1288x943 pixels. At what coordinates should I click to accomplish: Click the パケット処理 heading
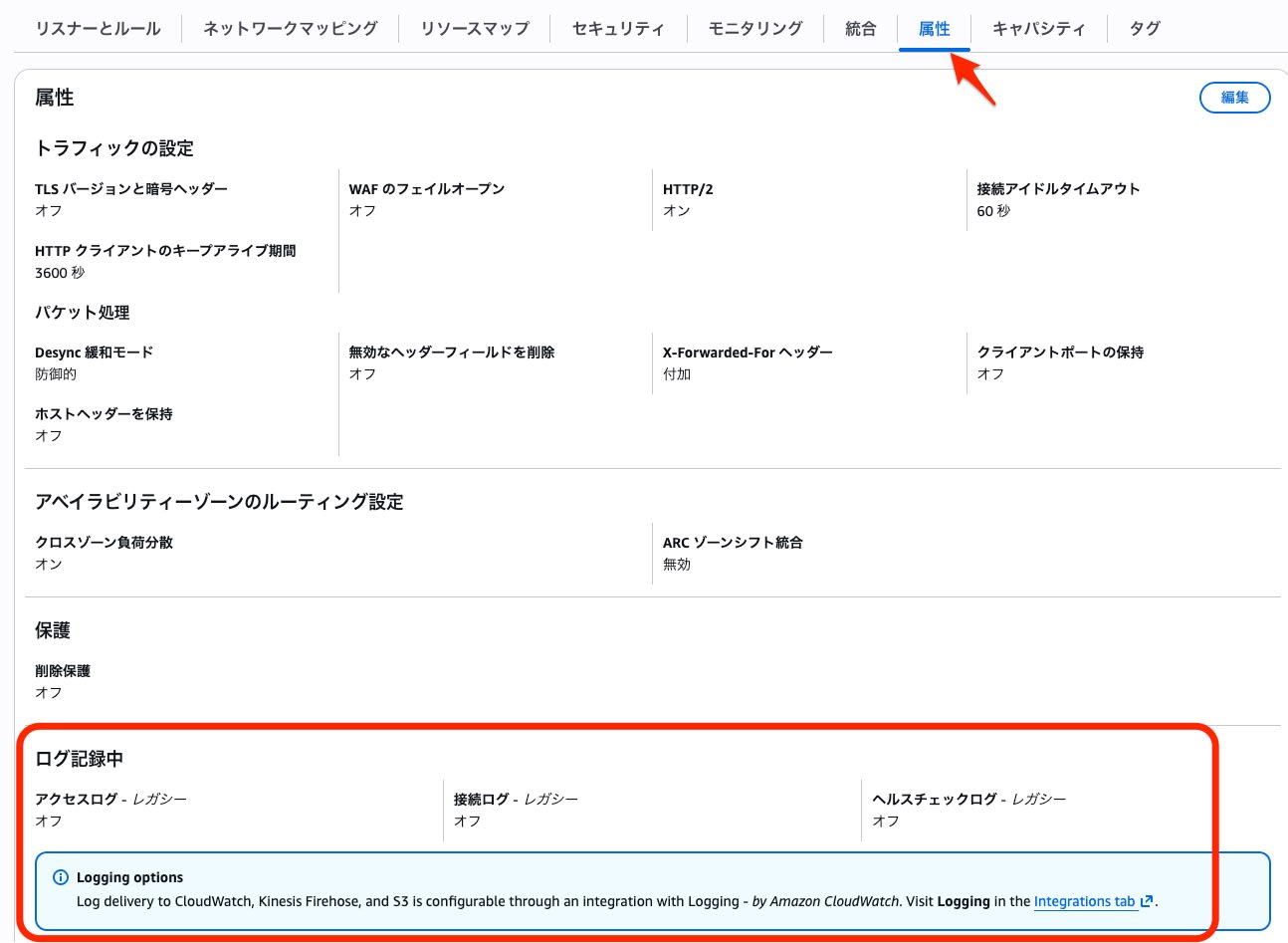[x=83, y=313]
